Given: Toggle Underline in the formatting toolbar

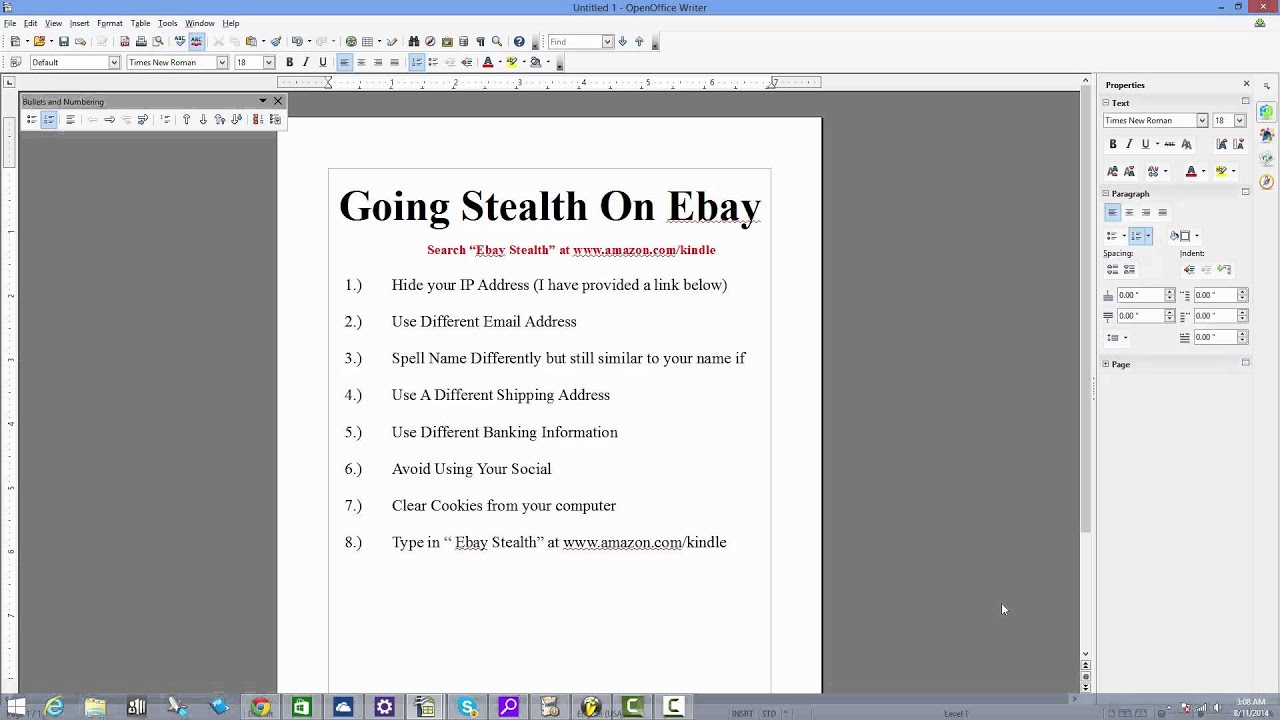Looking at the screenshot, I should click(x=323, y=63).
